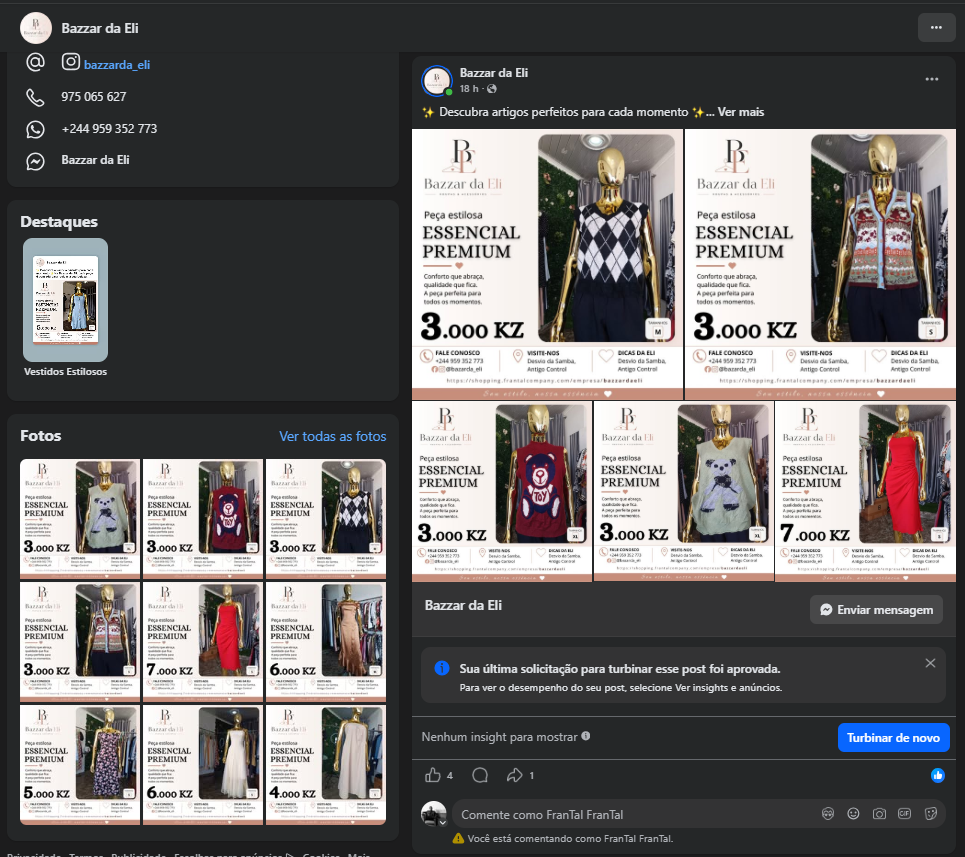Open the sticker picker in comment box

click(931, 814)
